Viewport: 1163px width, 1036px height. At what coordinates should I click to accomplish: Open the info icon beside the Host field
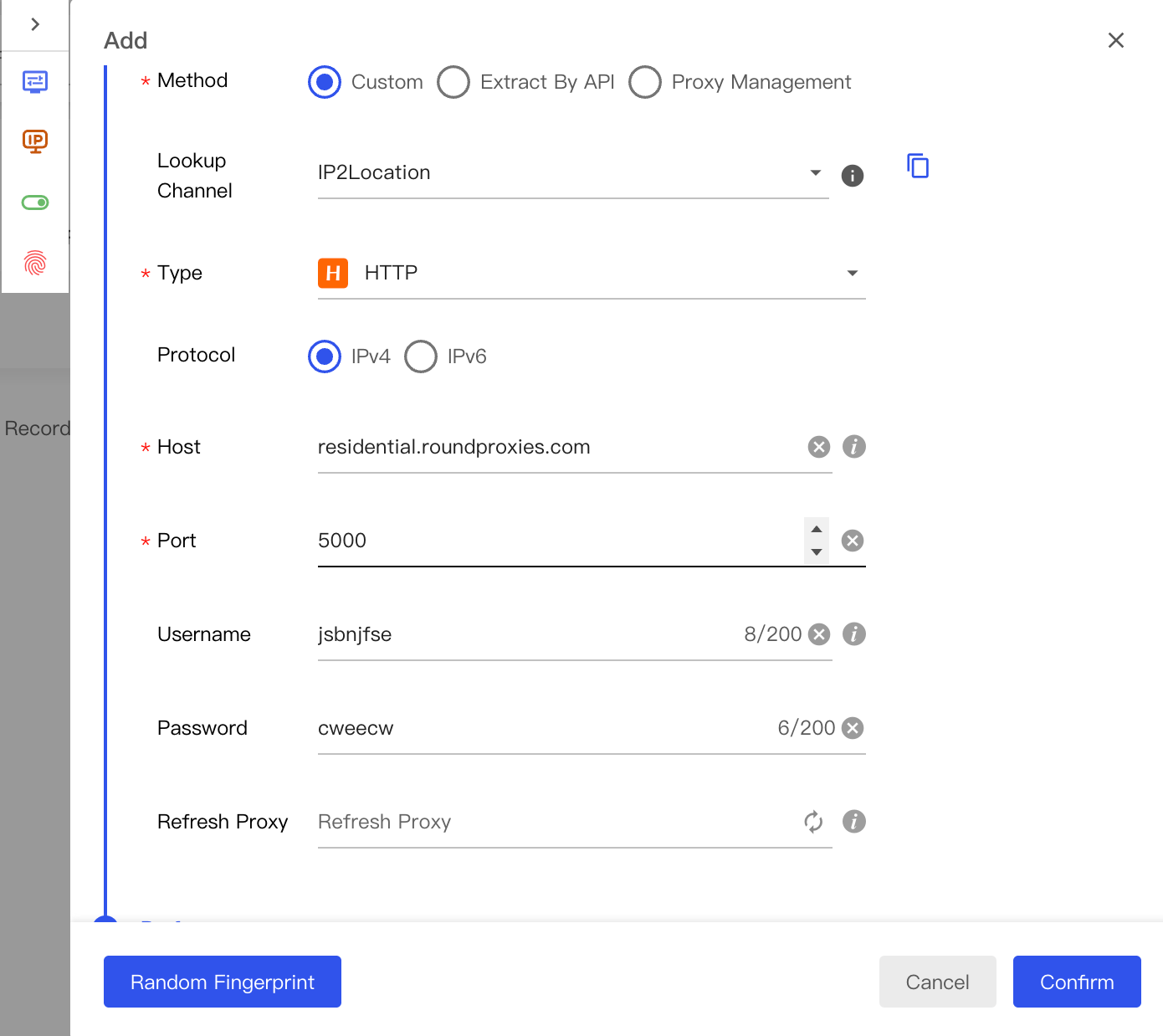point(854,446)
